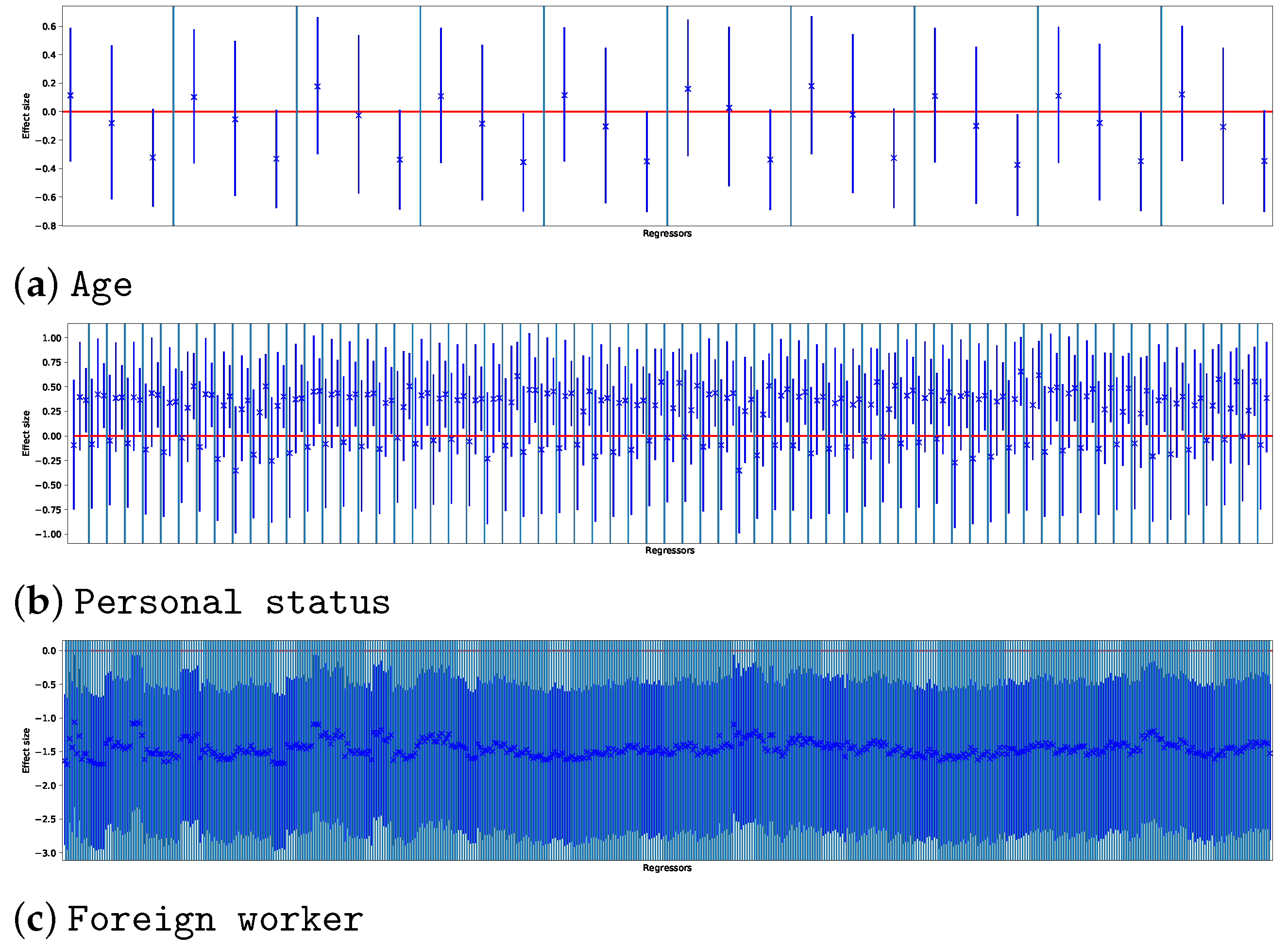The width and height of the screenshot is (1288, 950).
Task: Click the −1.00 tick on Personal status plot
Action: click(48, 534)
